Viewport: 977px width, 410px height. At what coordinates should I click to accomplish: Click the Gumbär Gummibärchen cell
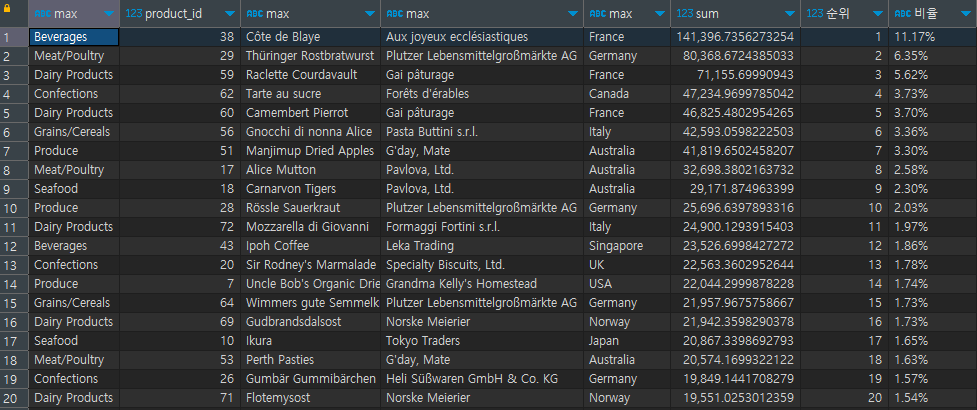pos(310,379)
